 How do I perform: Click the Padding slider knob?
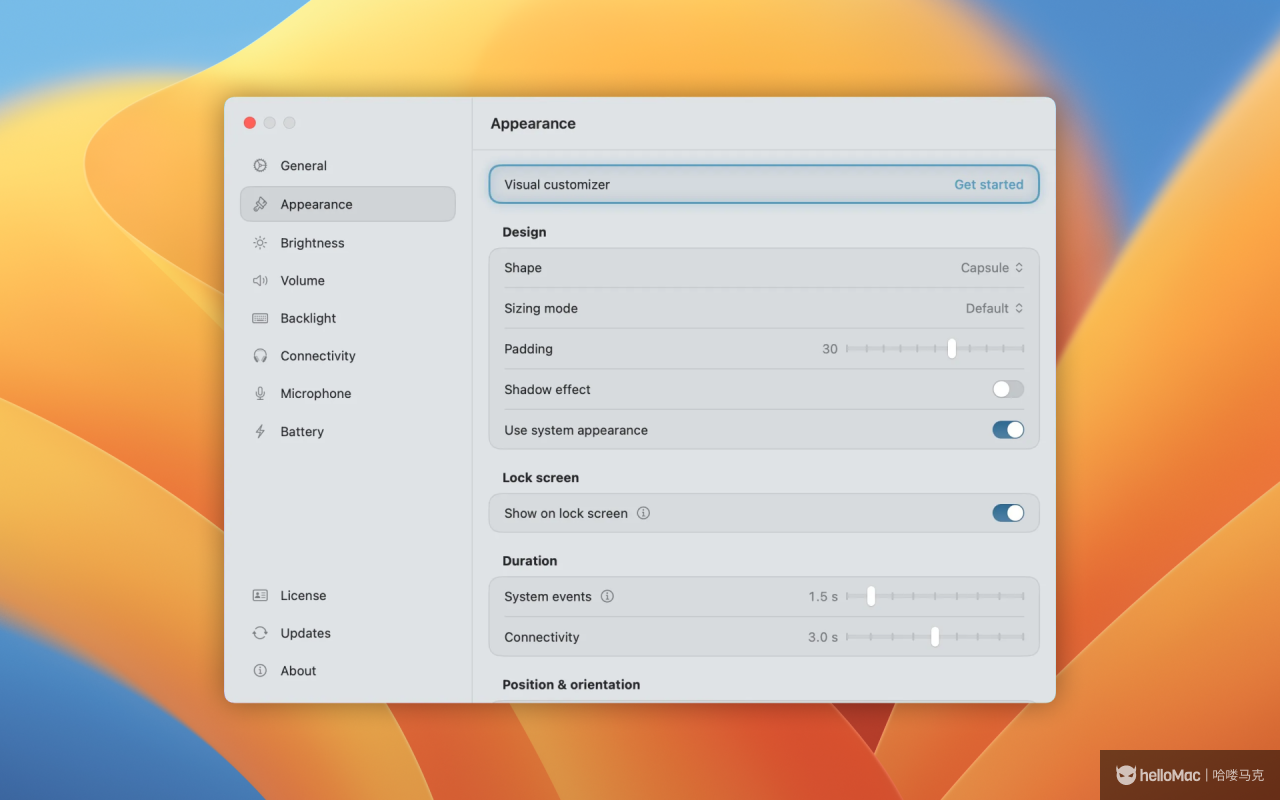pyautogui.click(x=952, y=349)
